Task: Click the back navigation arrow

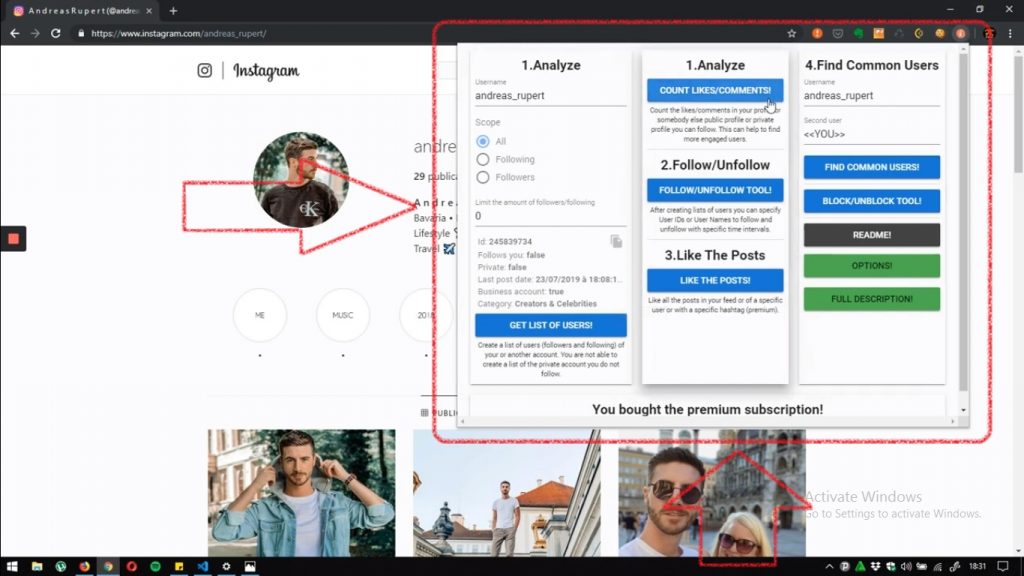Action: (x=14, y=32)
